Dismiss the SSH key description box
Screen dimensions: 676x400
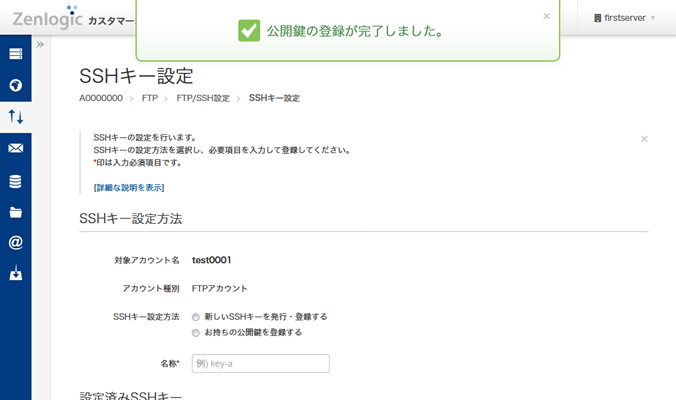[x=644, y=139]
